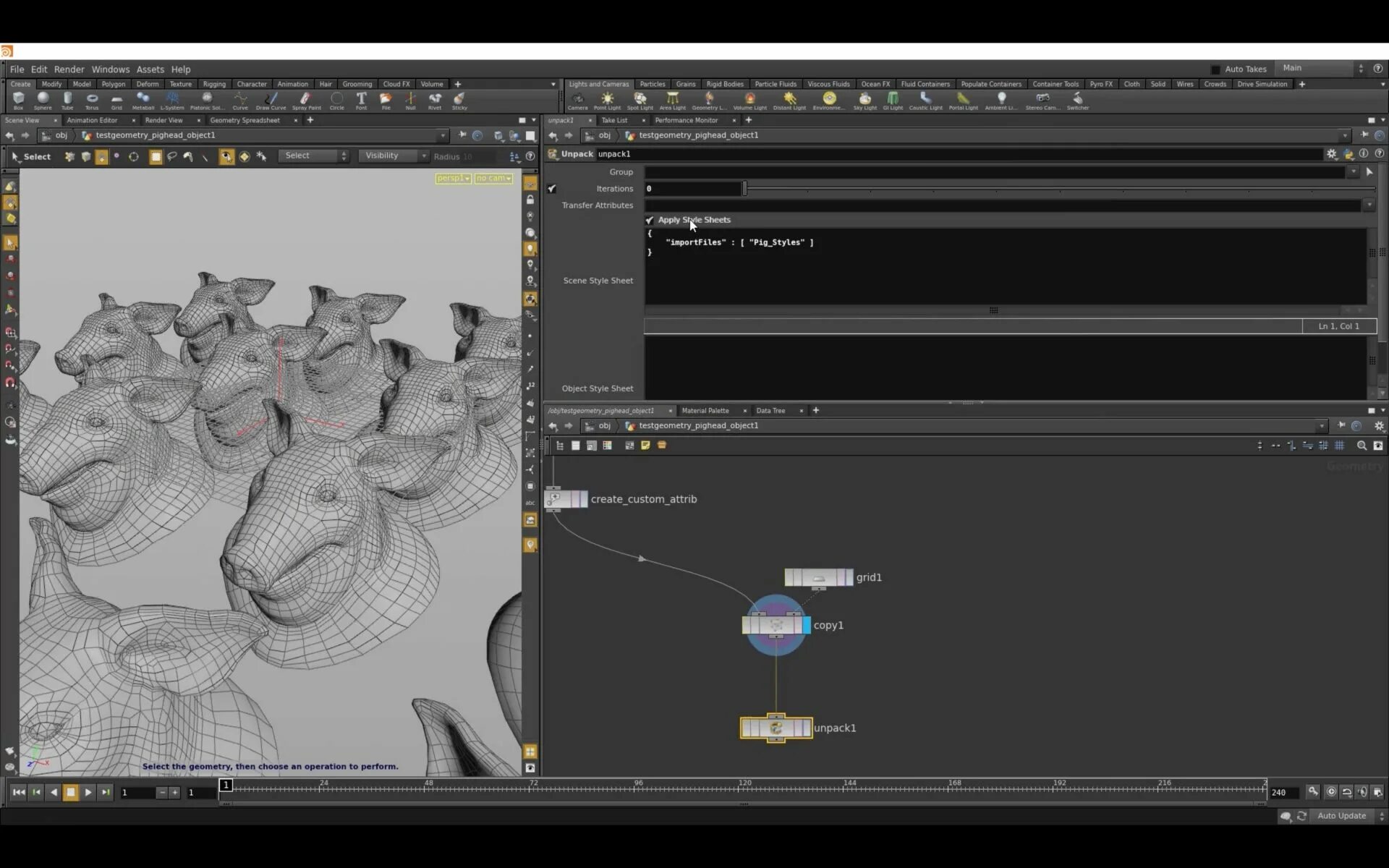Screen dimensions: 1389x868
Task: Click the Sky Light shelf tool
Action: tap(865, 100)
